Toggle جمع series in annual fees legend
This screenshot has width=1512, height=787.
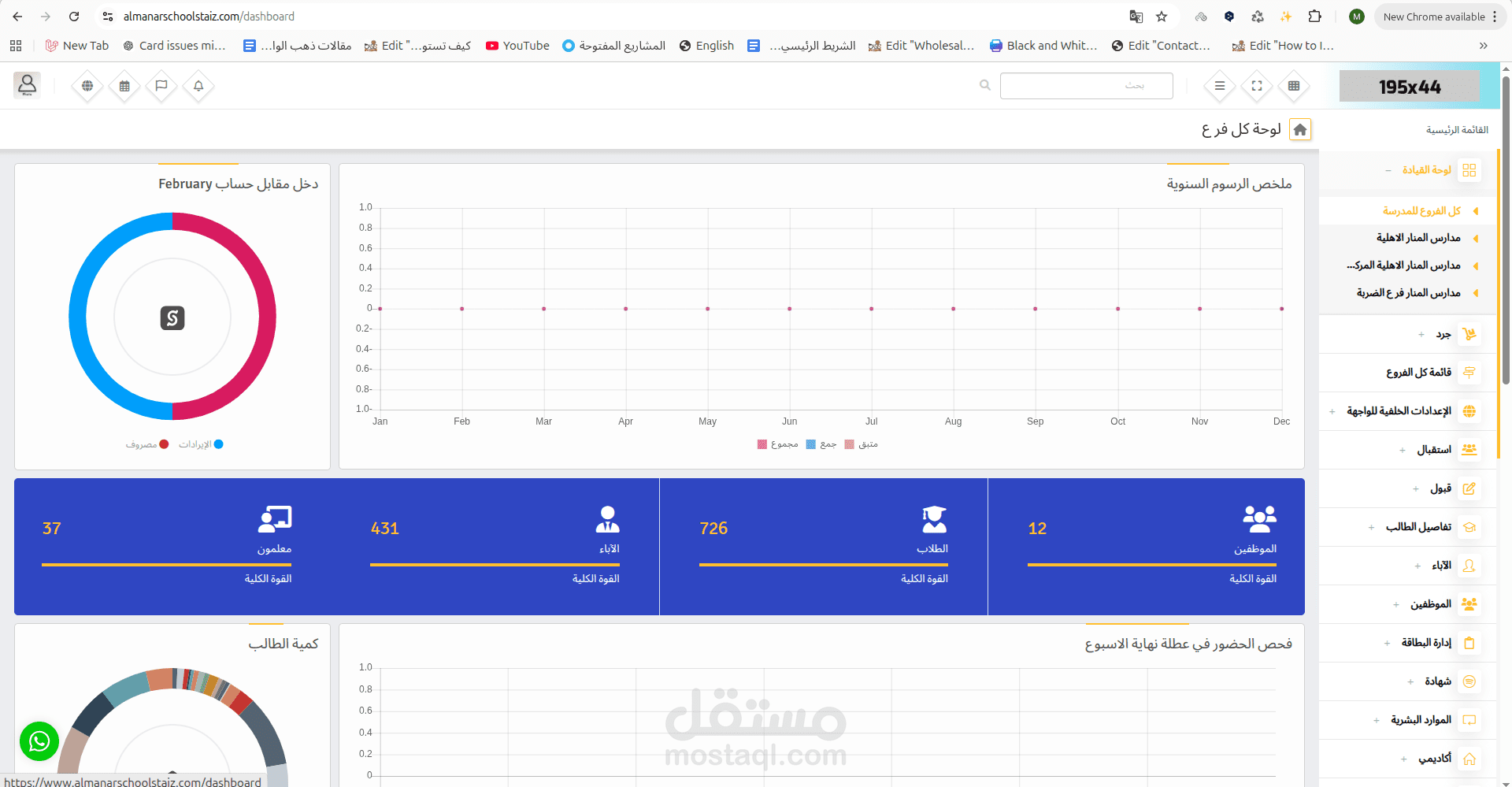click(821, 444)
